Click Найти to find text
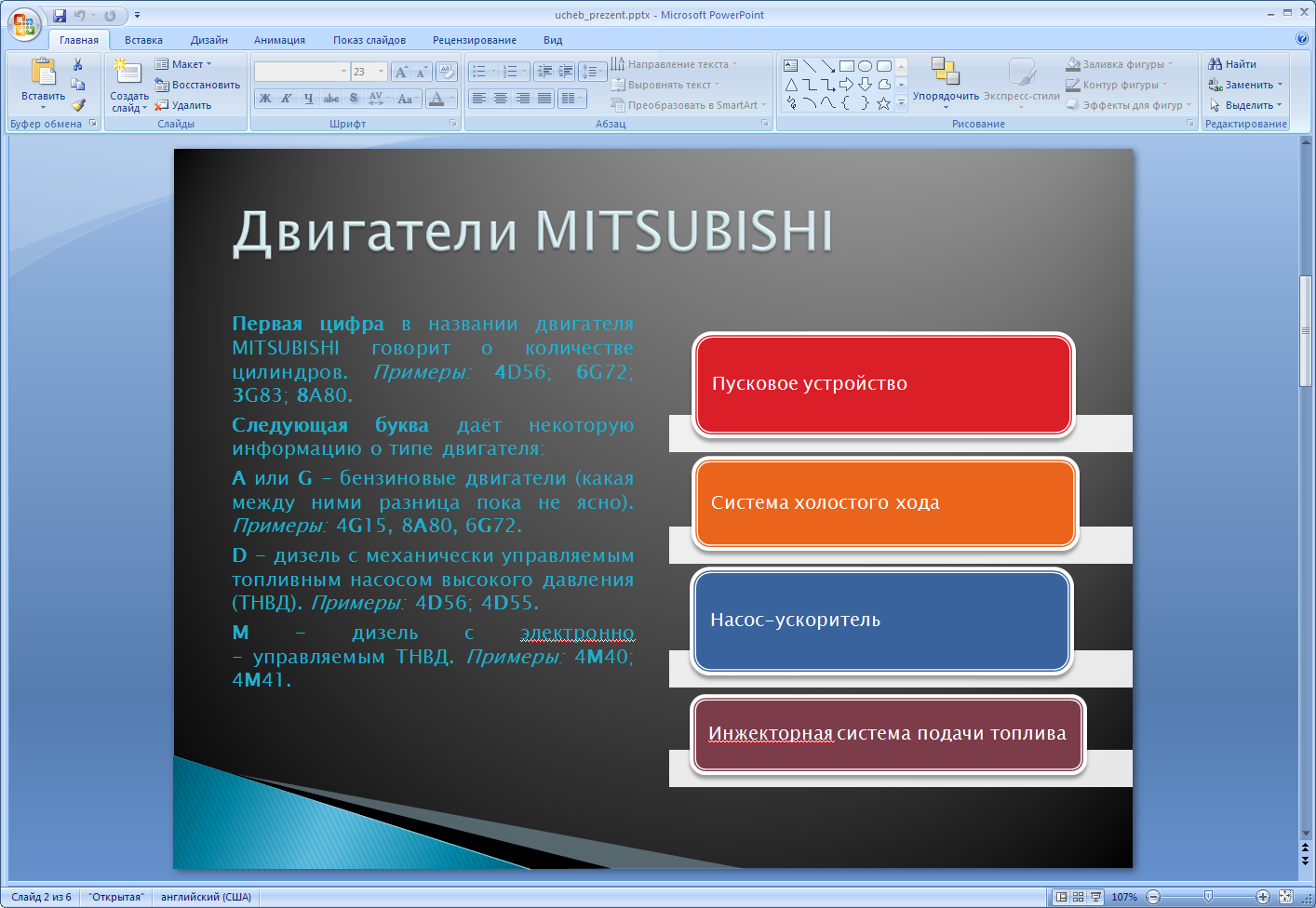 1232,64
